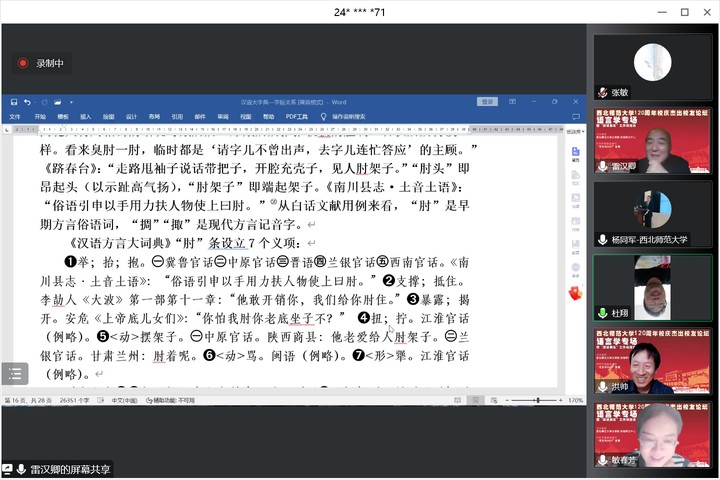
Task: Click the zoom slider handle
Action: [538, 401]
